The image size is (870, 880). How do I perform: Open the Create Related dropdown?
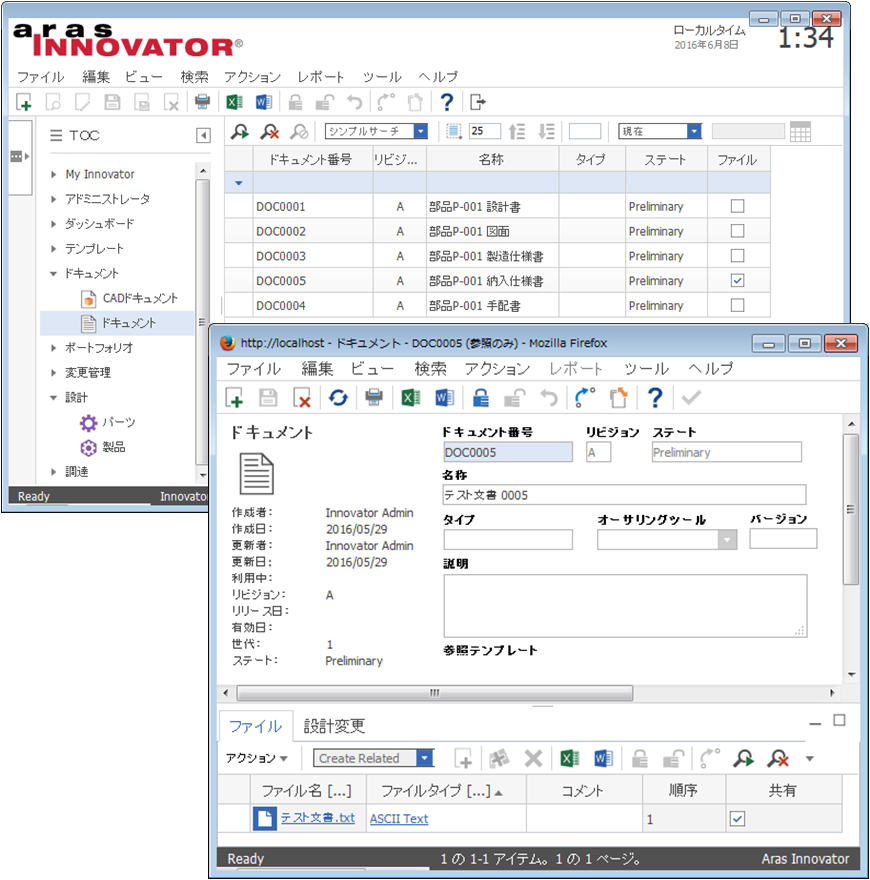pyautogui.click(x=425, y=758)
